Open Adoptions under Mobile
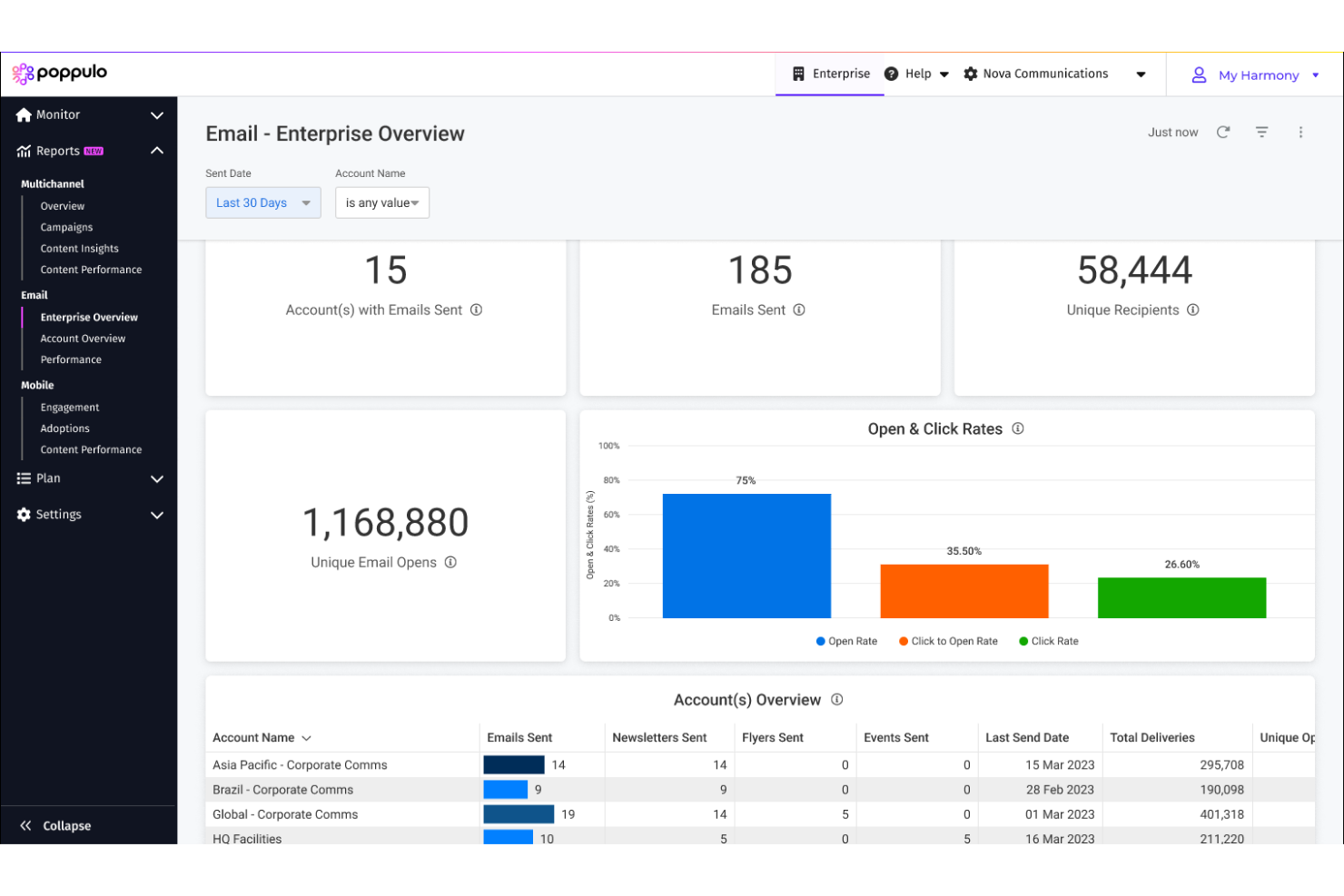 point(65,428)
